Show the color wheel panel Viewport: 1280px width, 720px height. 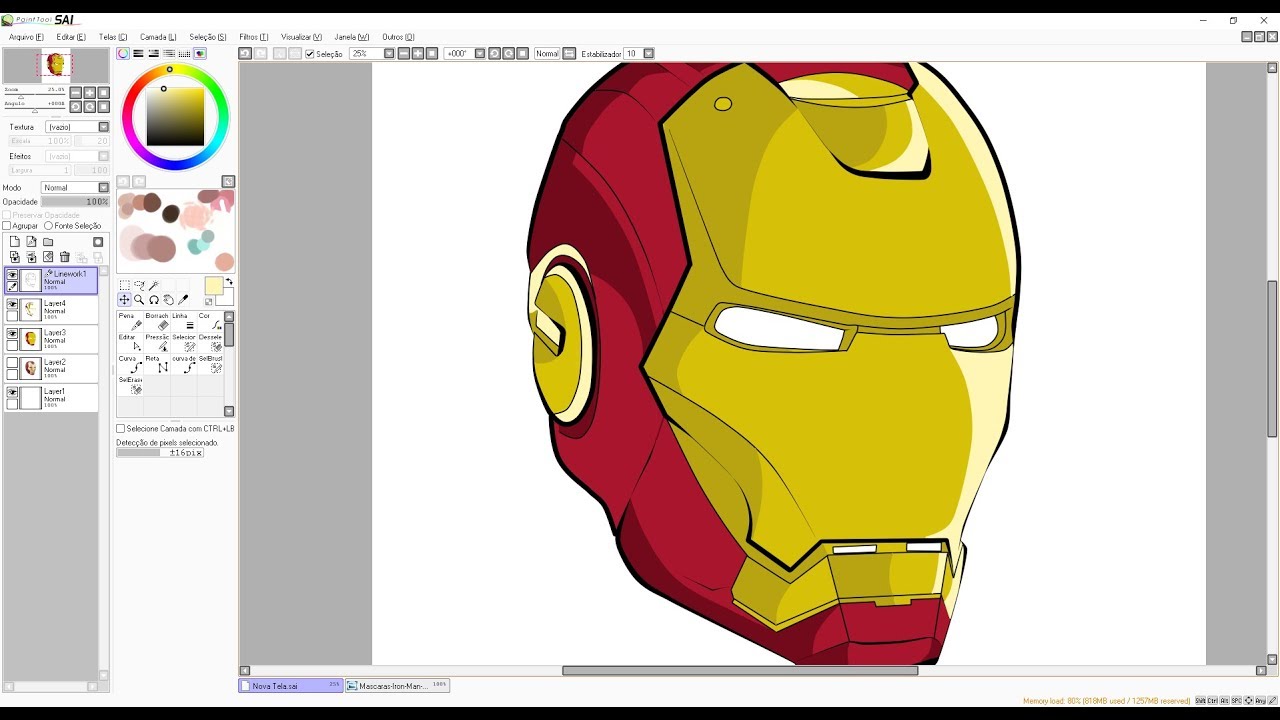tap(123, 54)
